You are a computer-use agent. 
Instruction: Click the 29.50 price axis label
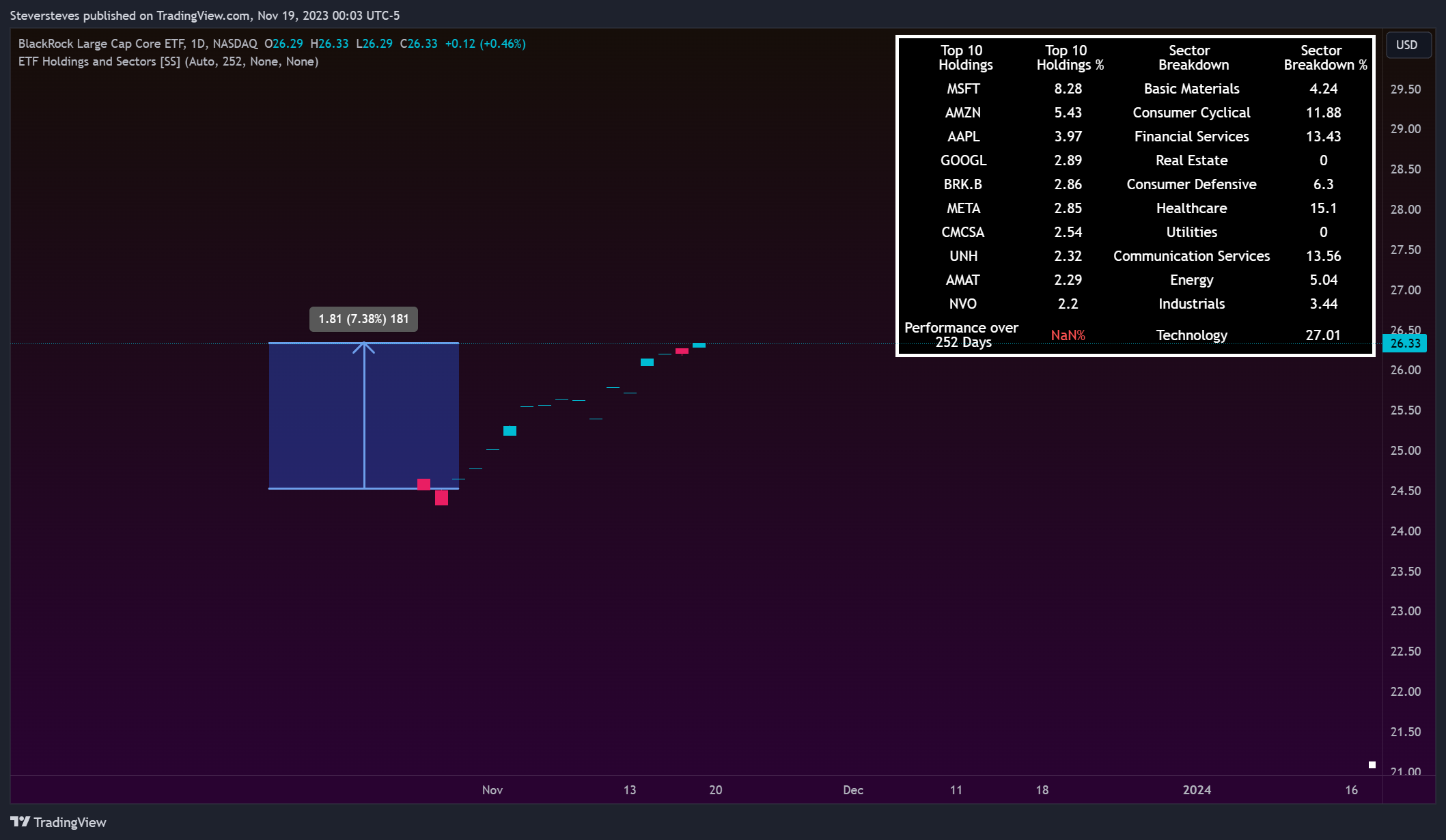coord(1406,89)
